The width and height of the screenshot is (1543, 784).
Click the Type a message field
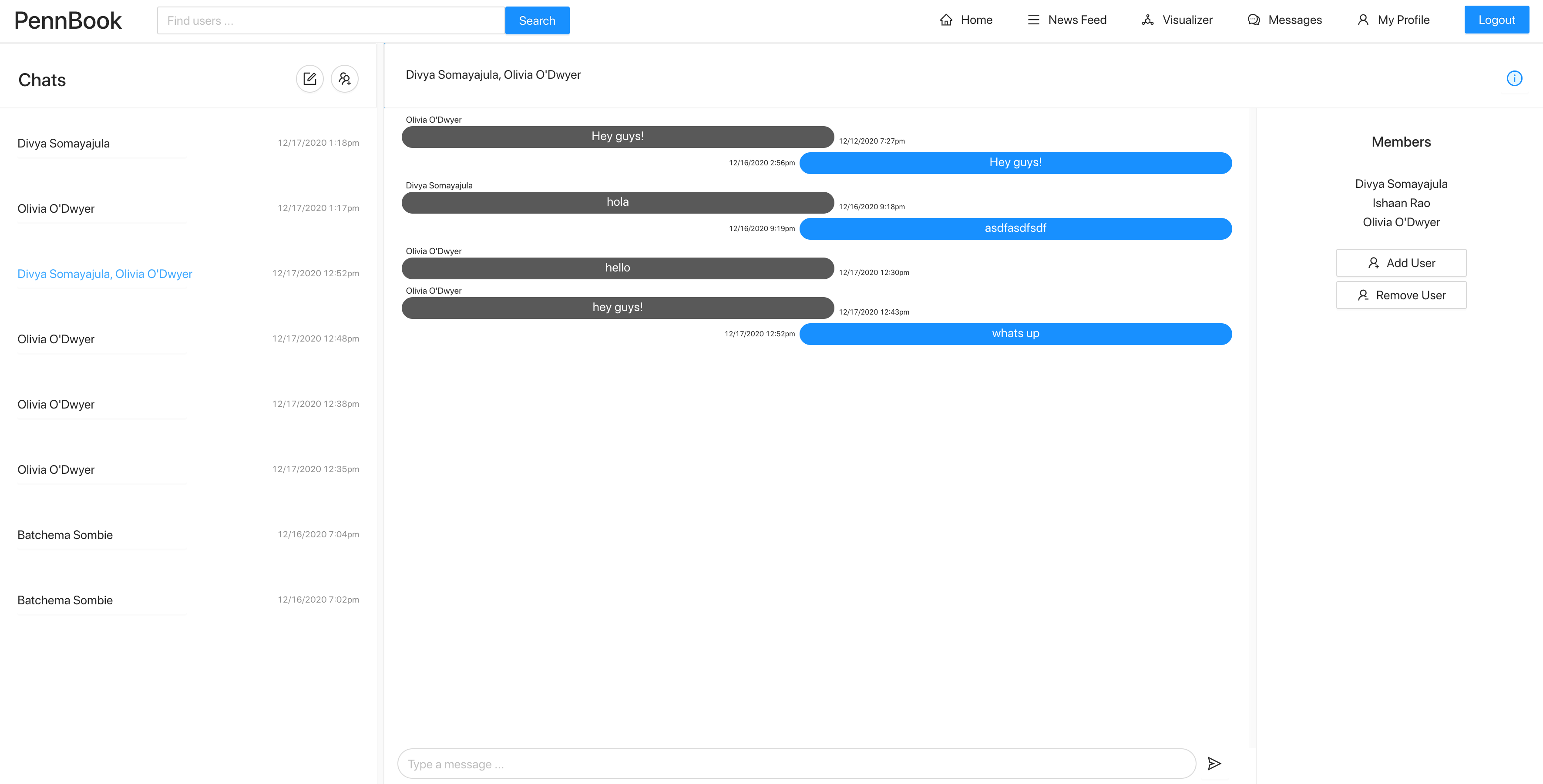click(x=796, y=764)
